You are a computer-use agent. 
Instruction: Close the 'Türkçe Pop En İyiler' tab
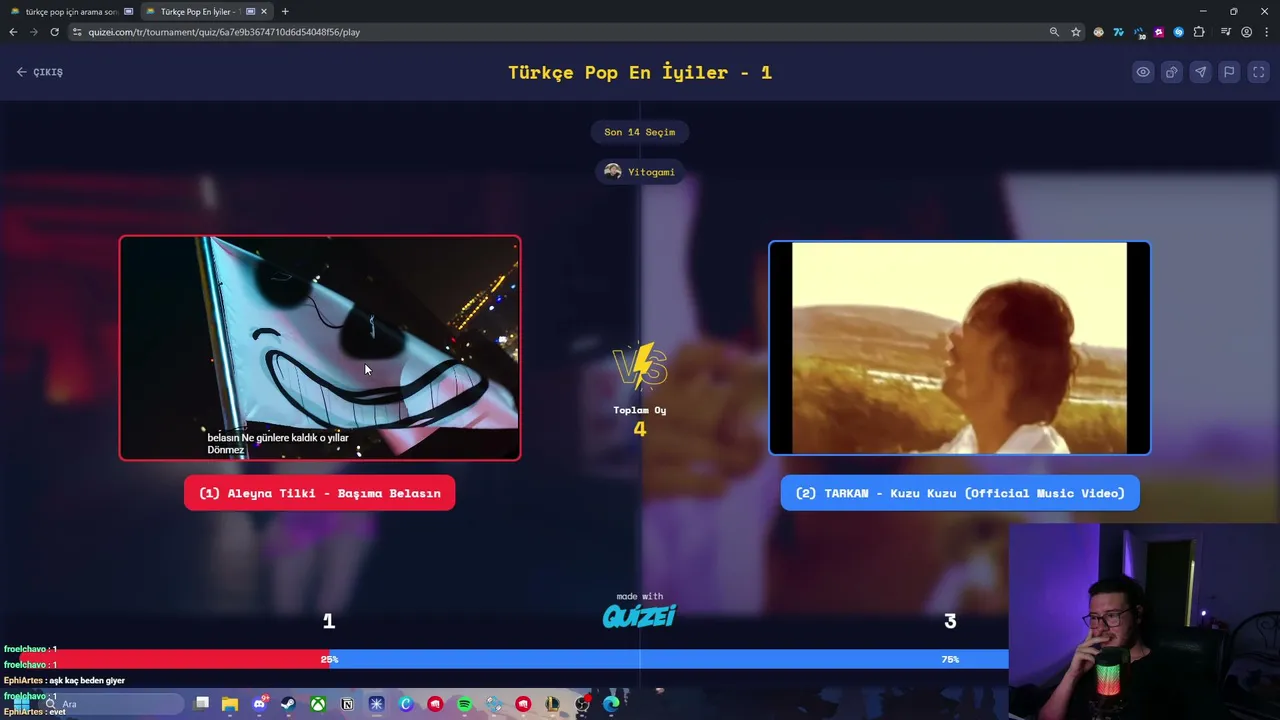coord(265,12)
